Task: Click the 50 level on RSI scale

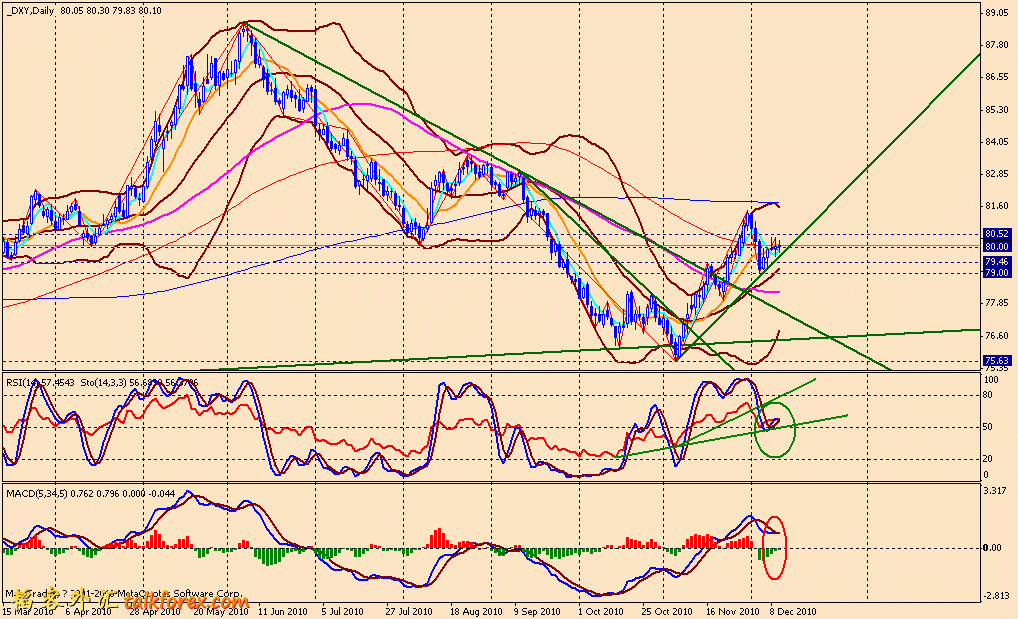Action: point(988,427)
